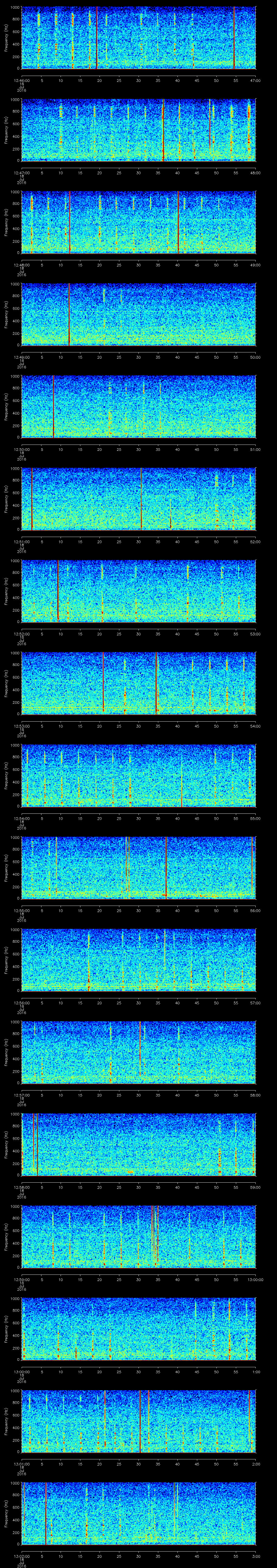Select the spectrogram plot starting at 12:46:00

pos(138,38)
